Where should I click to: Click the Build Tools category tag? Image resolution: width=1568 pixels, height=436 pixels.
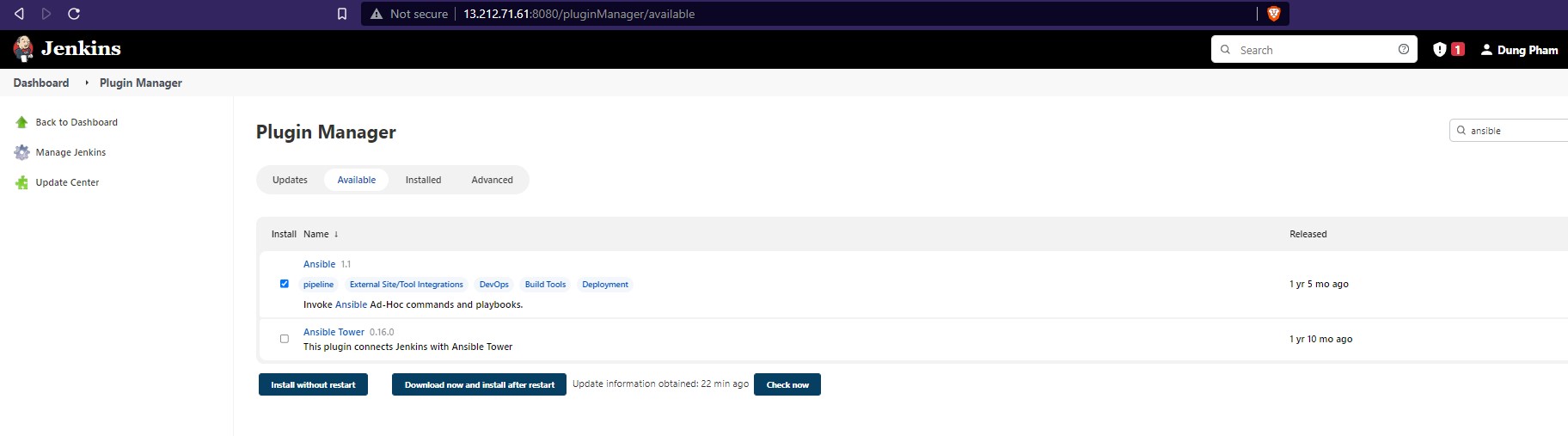click(545, 285)
